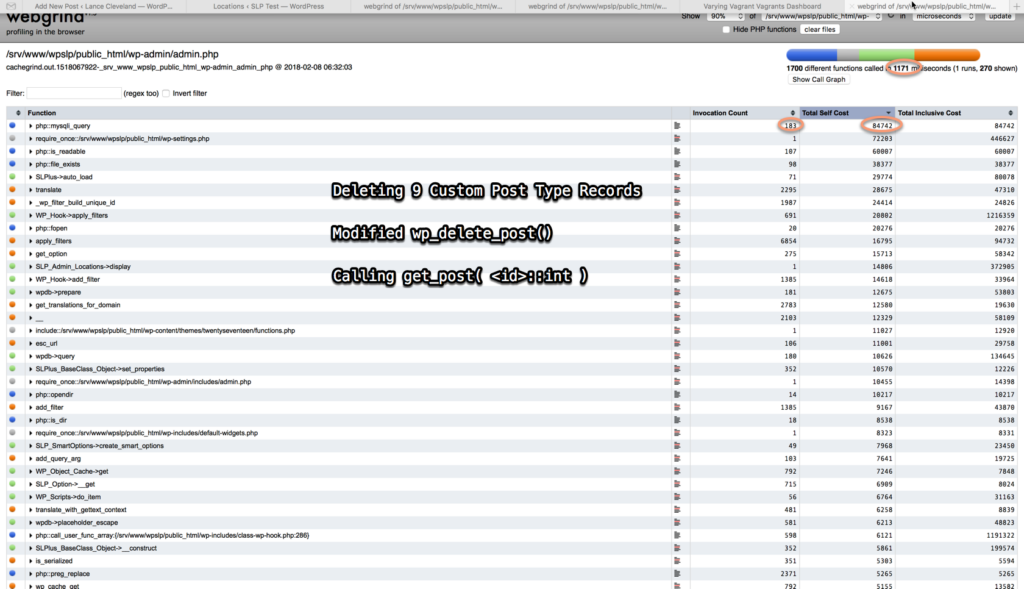The width and height of the screenshot is (1024, 589).
Task: Click into the Filter text field
Action: 73,93
